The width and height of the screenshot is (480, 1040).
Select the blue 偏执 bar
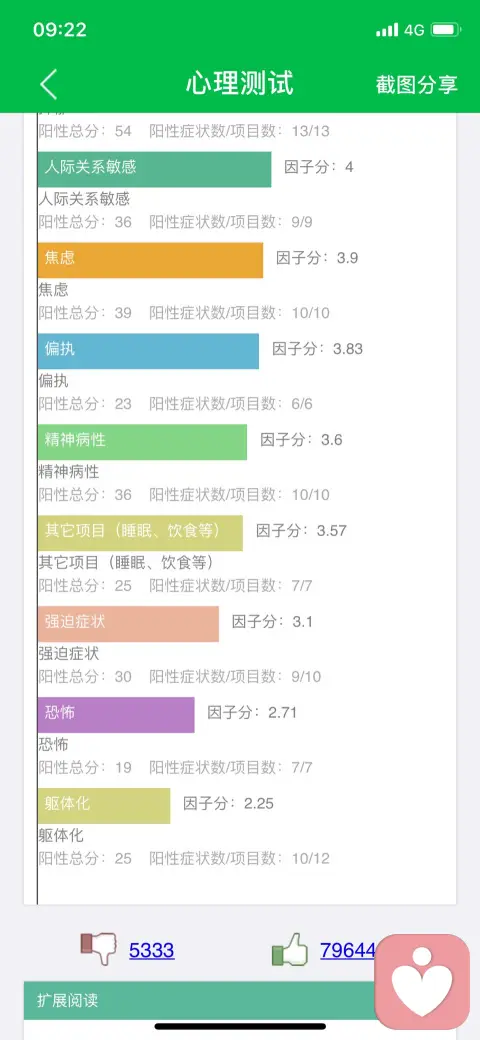pyautogui.click(x=149, y=351)
